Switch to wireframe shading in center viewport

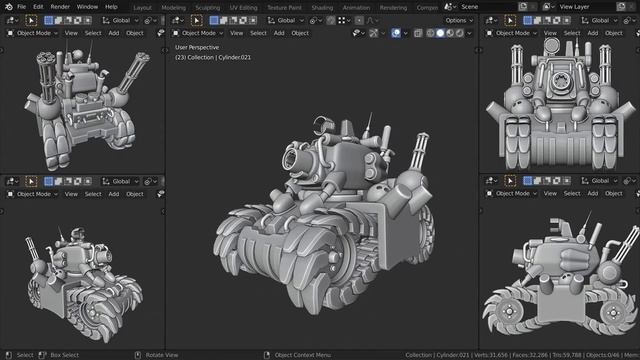430,33
